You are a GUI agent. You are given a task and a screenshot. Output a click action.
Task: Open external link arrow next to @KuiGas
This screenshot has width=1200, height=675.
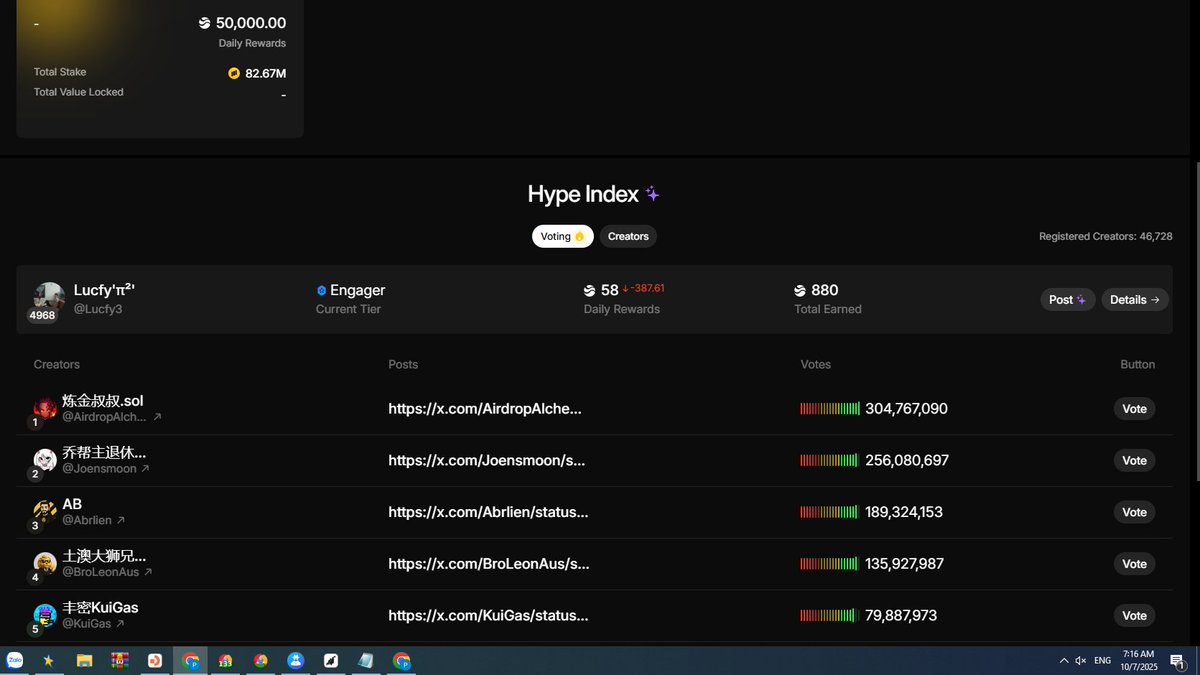(120, 624)
